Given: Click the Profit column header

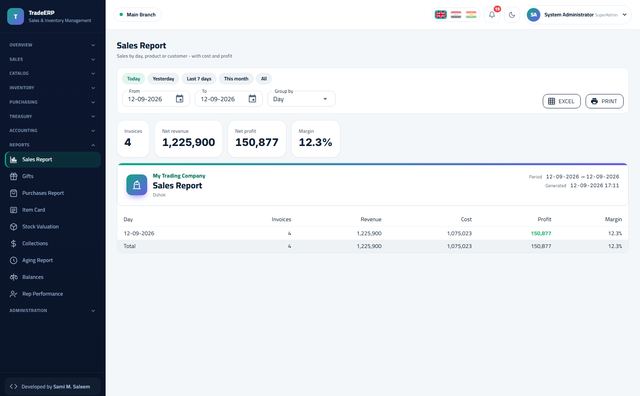Looking at the screenshot, I should tap(544, 219).
